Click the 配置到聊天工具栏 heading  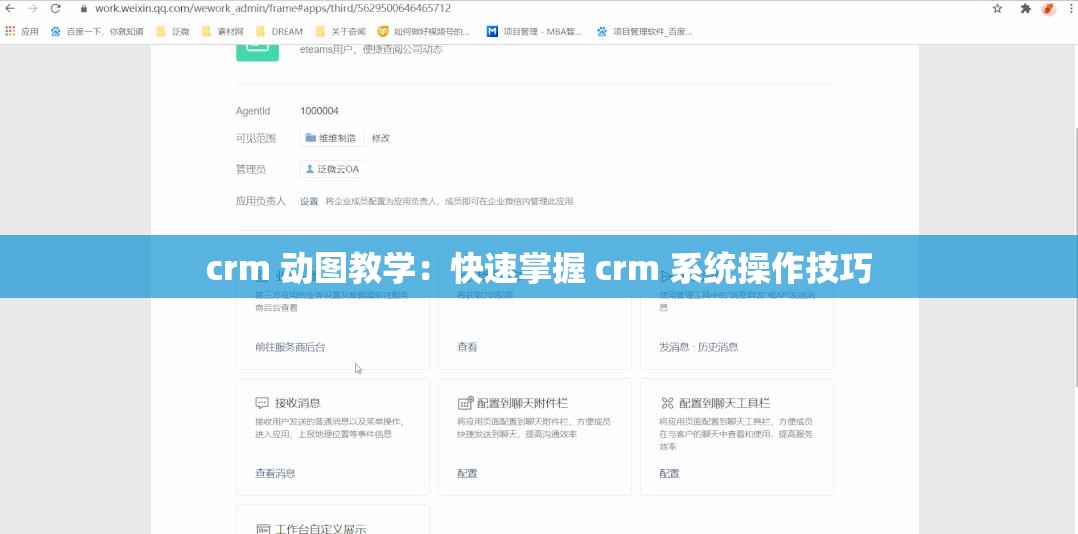725,403
